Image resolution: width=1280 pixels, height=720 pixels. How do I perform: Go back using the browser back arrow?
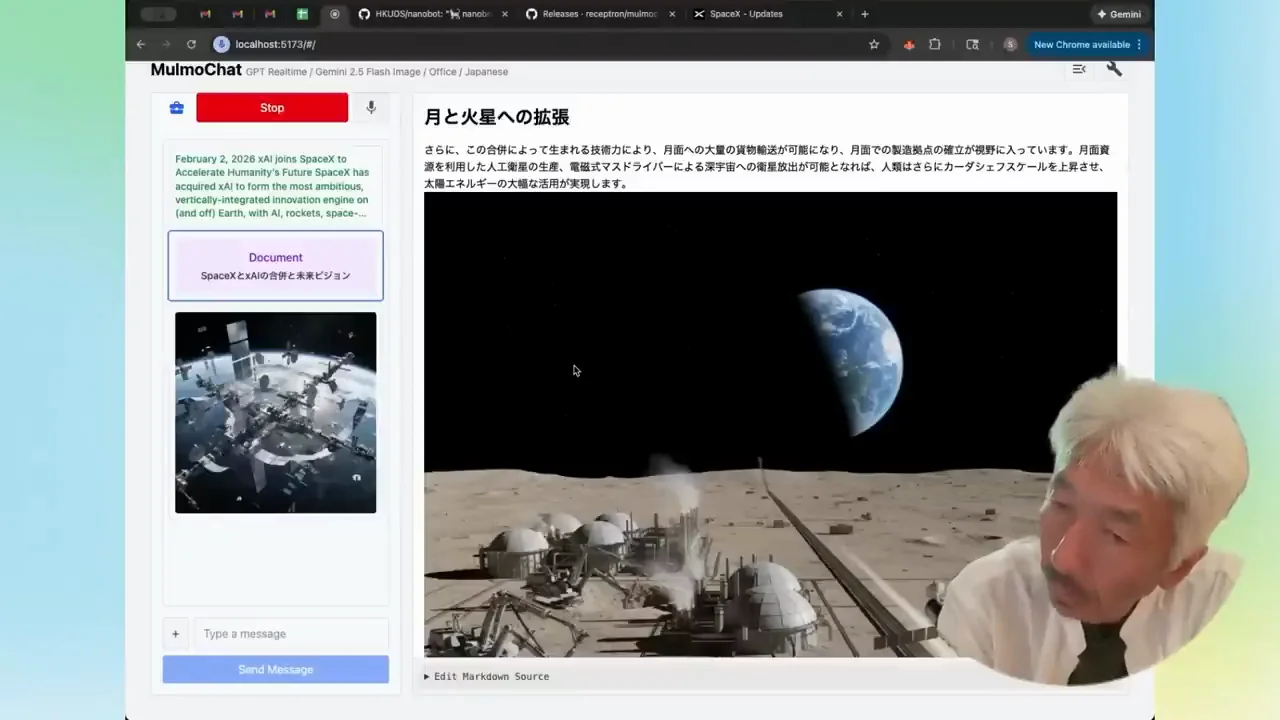pos(141,45)
